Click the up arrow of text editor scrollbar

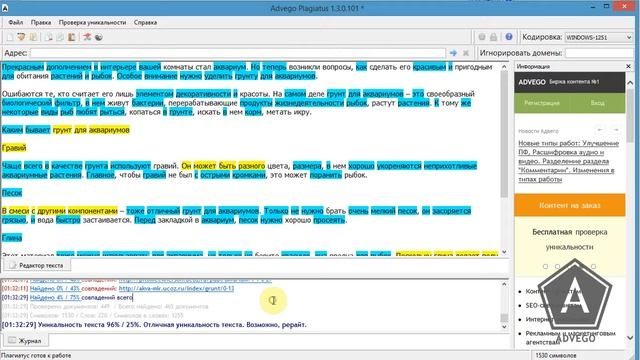(504, 67)
